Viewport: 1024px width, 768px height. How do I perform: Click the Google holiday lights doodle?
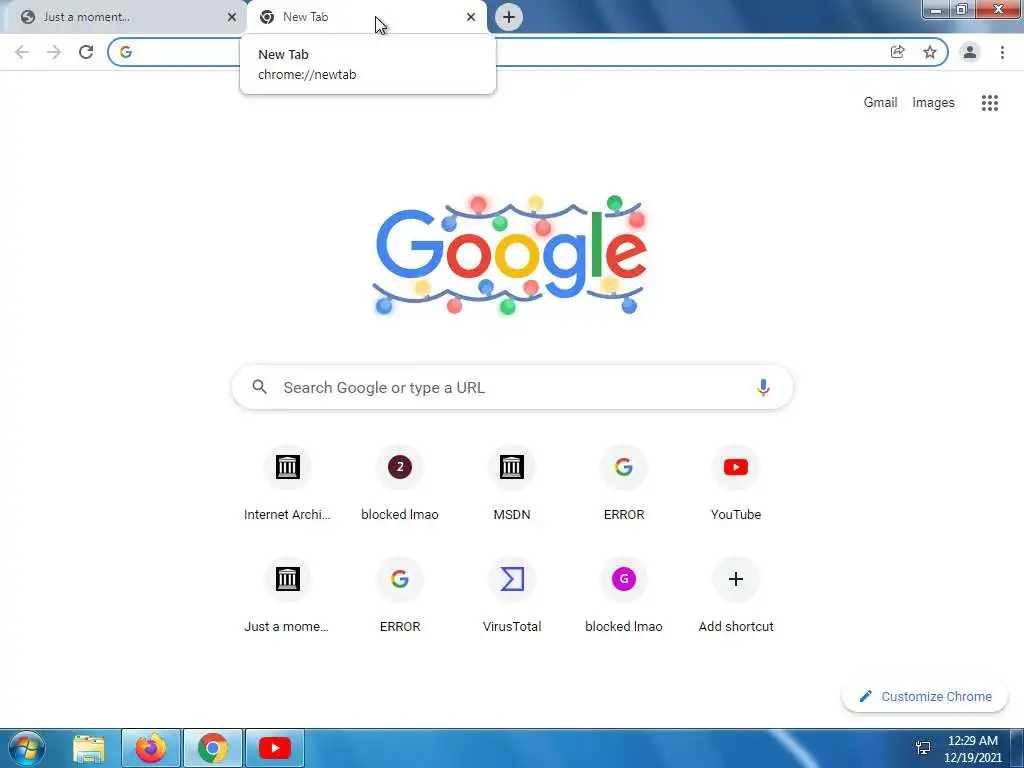511,254
